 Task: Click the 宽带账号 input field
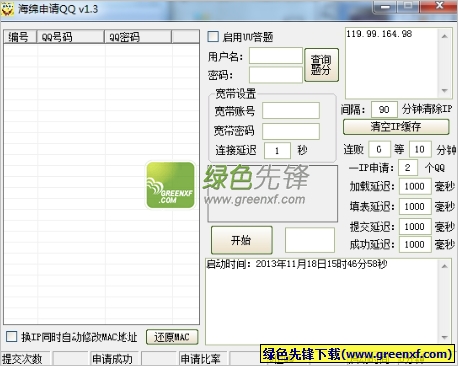[291, 111]
